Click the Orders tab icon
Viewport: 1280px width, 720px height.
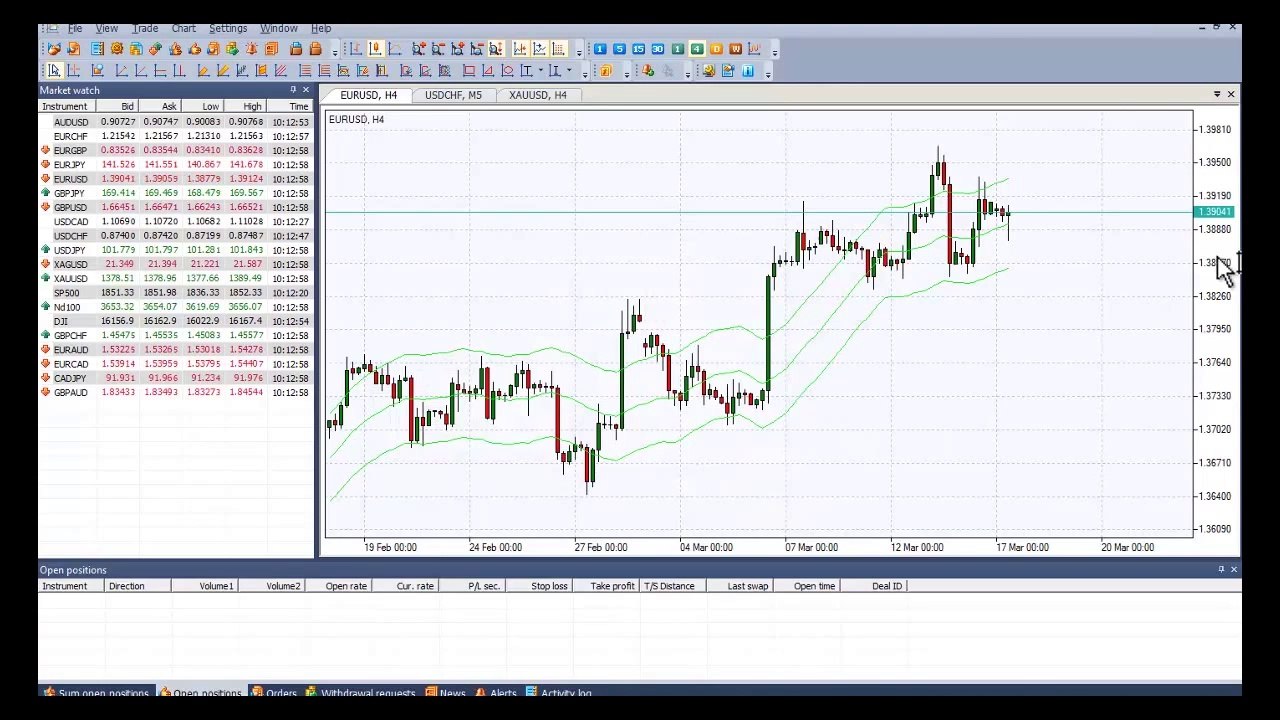pos(257,692)
